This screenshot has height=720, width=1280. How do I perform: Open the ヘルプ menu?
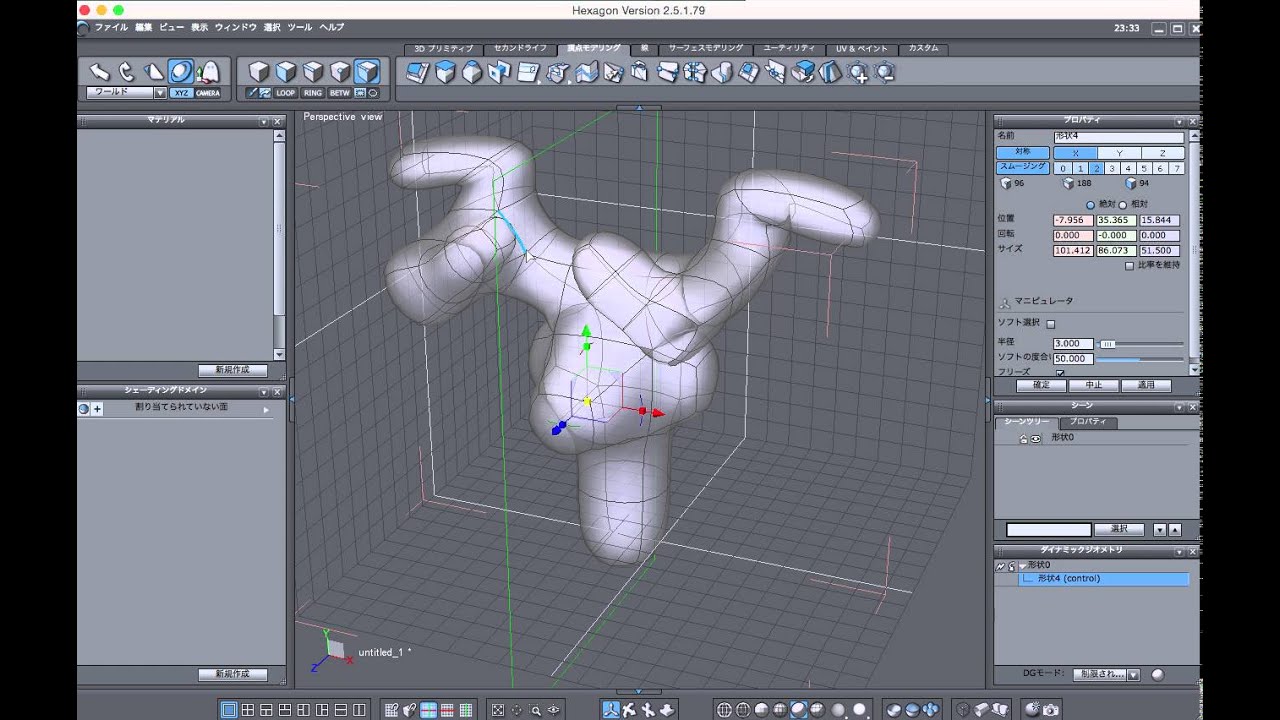(x=331, y=27)
